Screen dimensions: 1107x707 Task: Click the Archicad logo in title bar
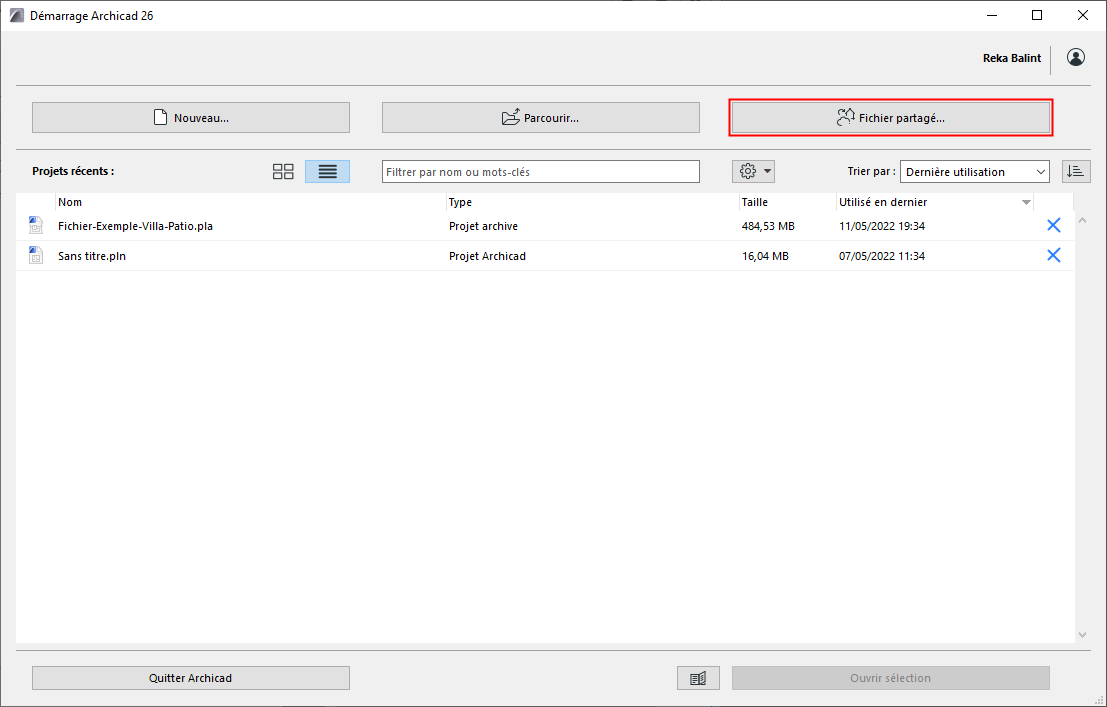click(x=16, y=16)
